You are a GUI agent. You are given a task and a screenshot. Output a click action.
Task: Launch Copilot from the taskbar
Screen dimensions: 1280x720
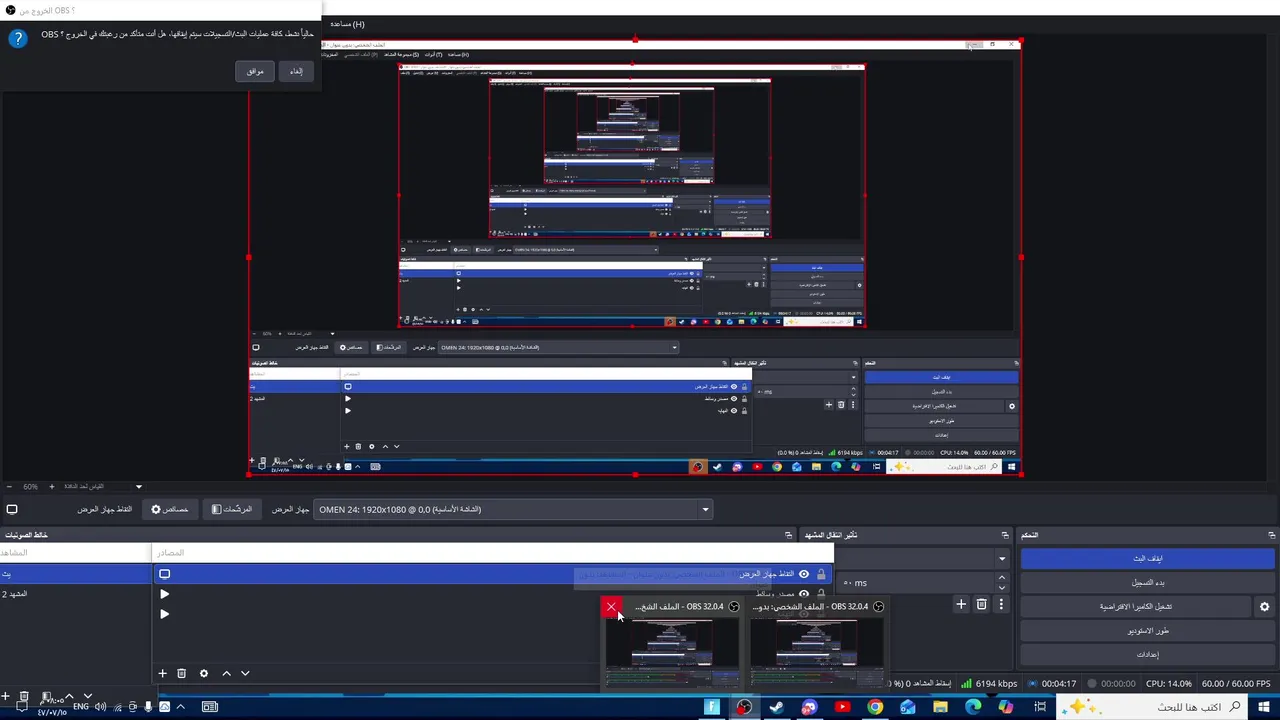1006,707
